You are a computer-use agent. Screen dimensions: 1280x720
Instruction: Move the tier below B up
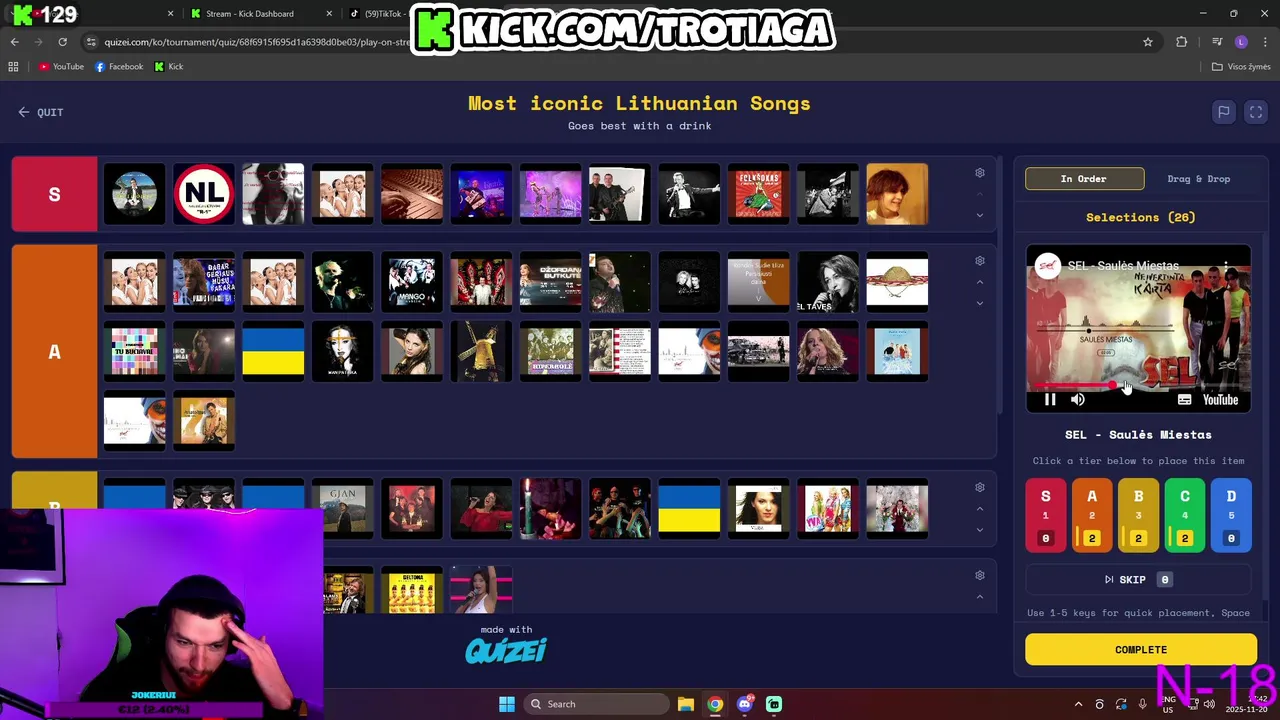(980, 597)
